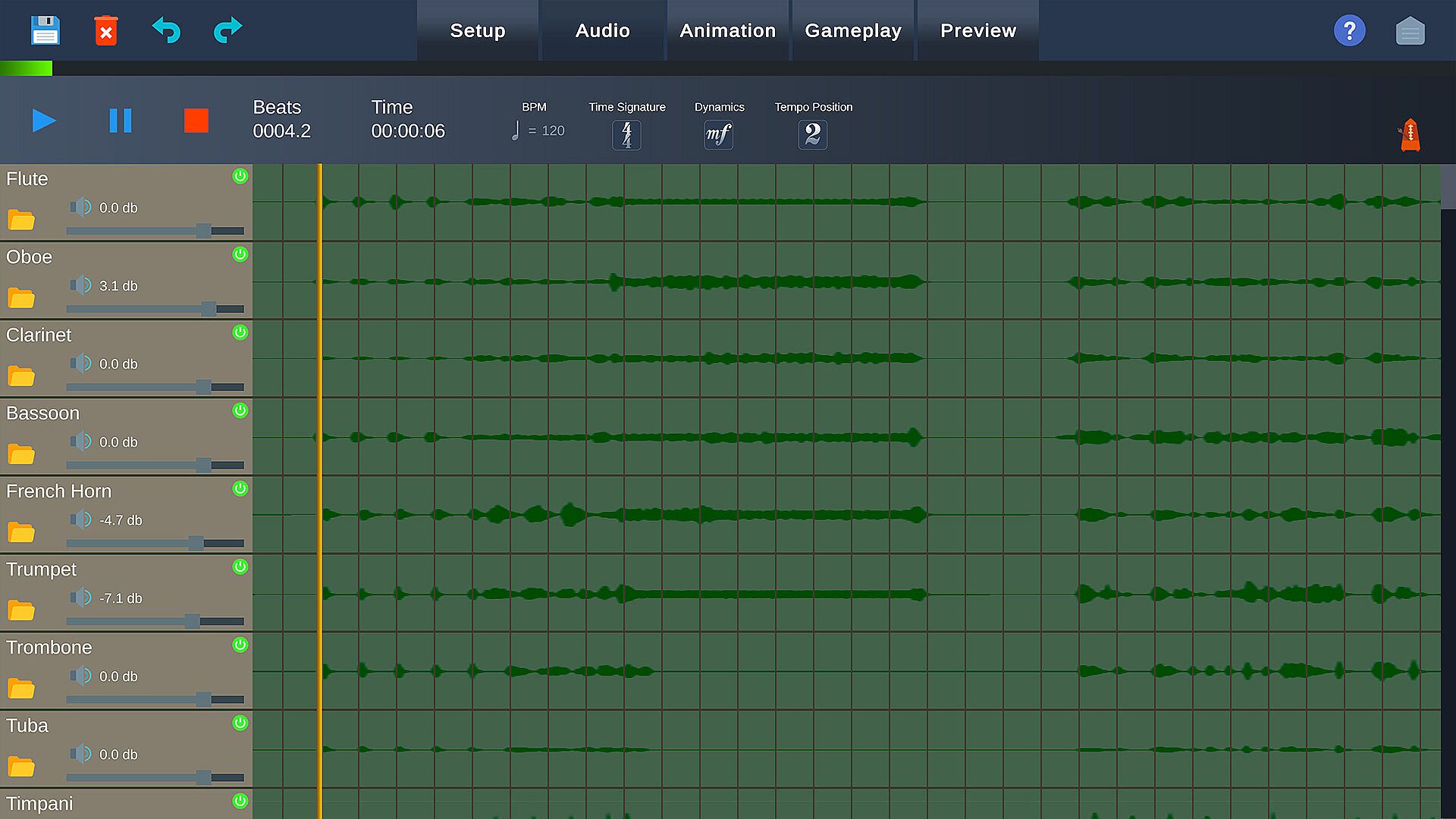The image size is (1456, 819).
Task: Open the Dynamics mf selector
Action: [x=718, y=135]
